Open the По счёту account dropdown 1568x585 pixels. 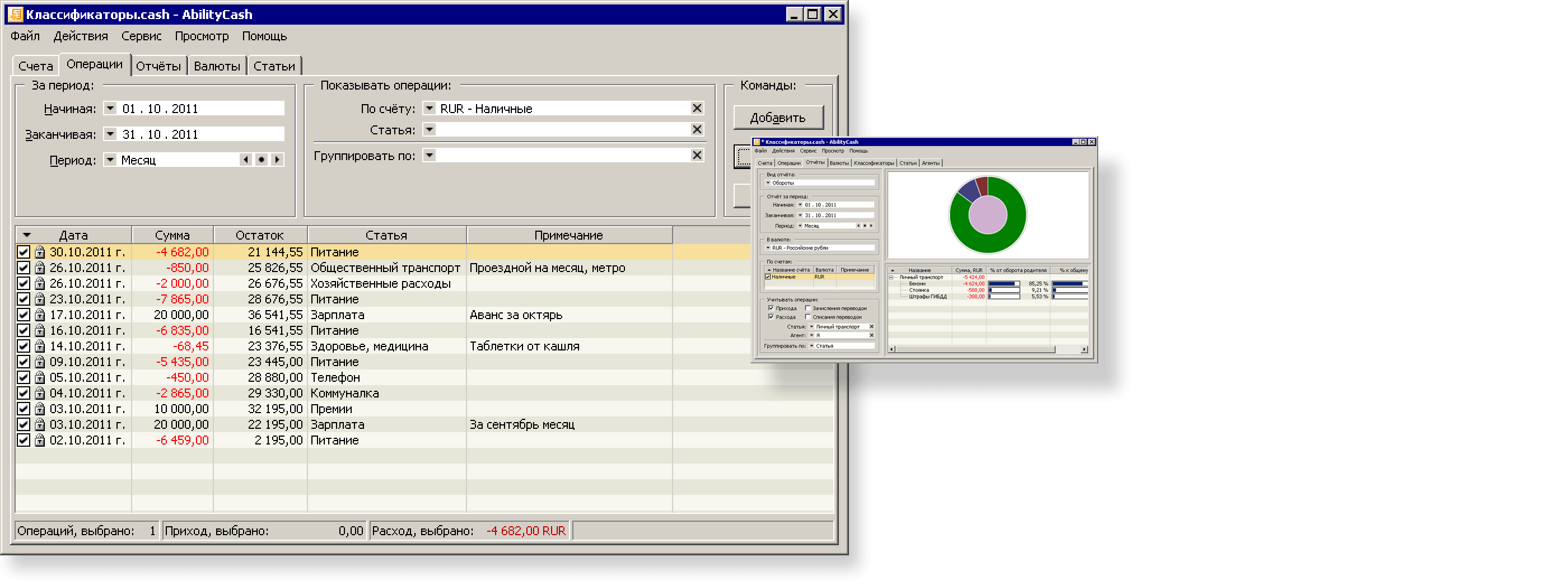429,109
